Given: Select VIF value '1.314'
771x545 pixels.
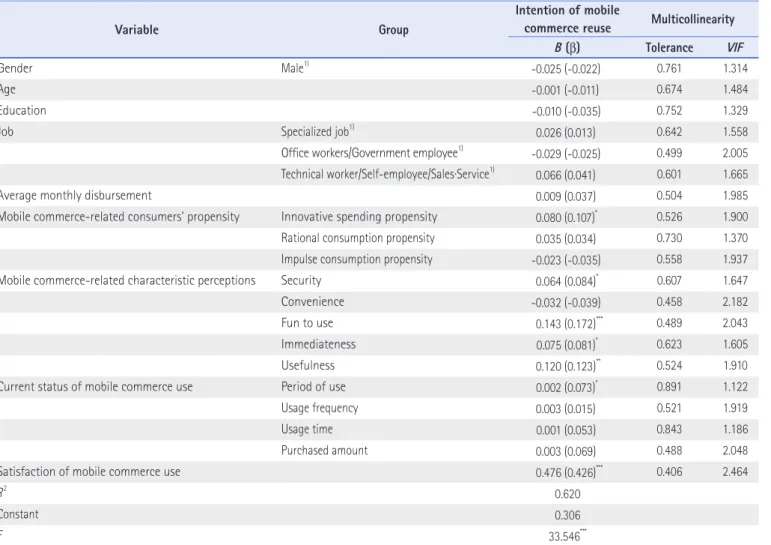Looking at the screenshot, I should pyautogui.click(x=735, y=68).
